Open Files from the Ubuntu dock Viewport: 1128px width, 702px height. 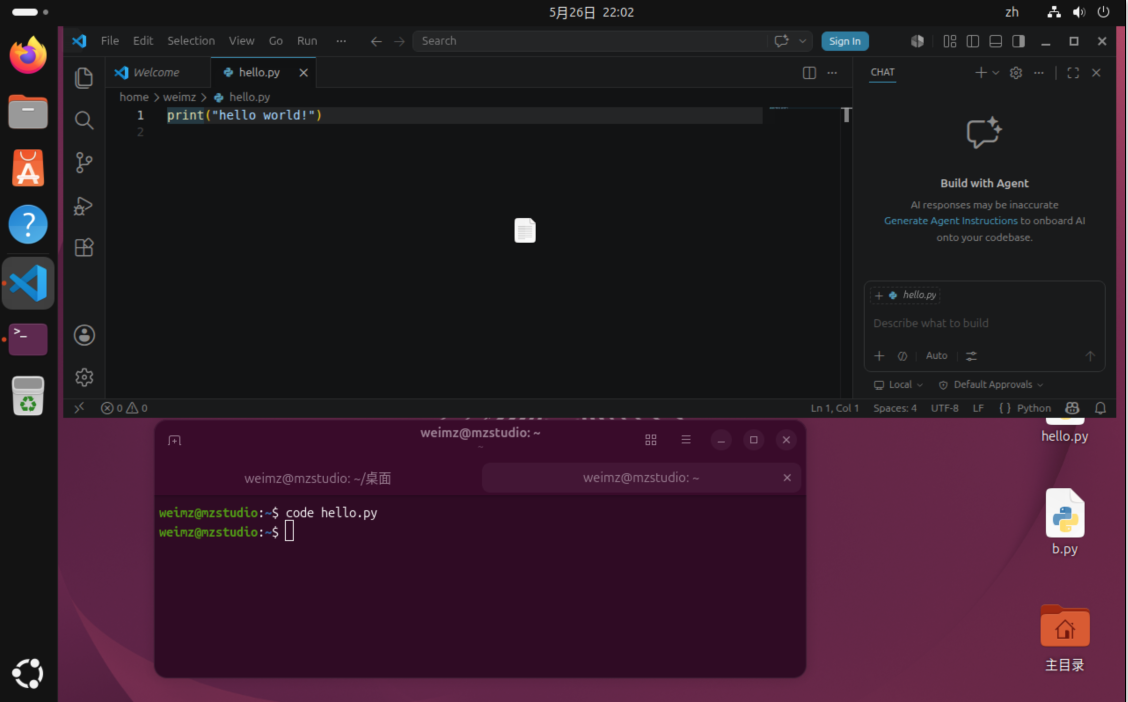coord(28,111)
